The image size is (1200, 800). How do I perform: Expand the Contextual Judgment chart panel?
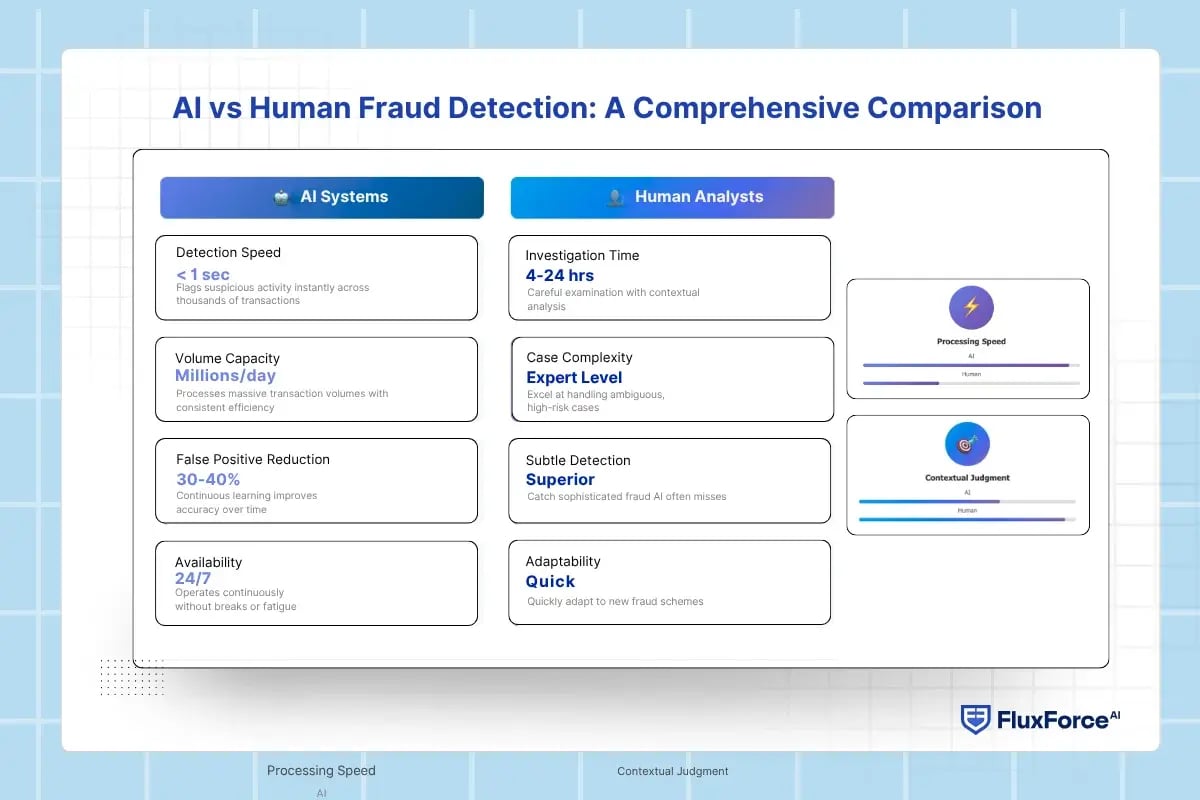coord(967,475)
